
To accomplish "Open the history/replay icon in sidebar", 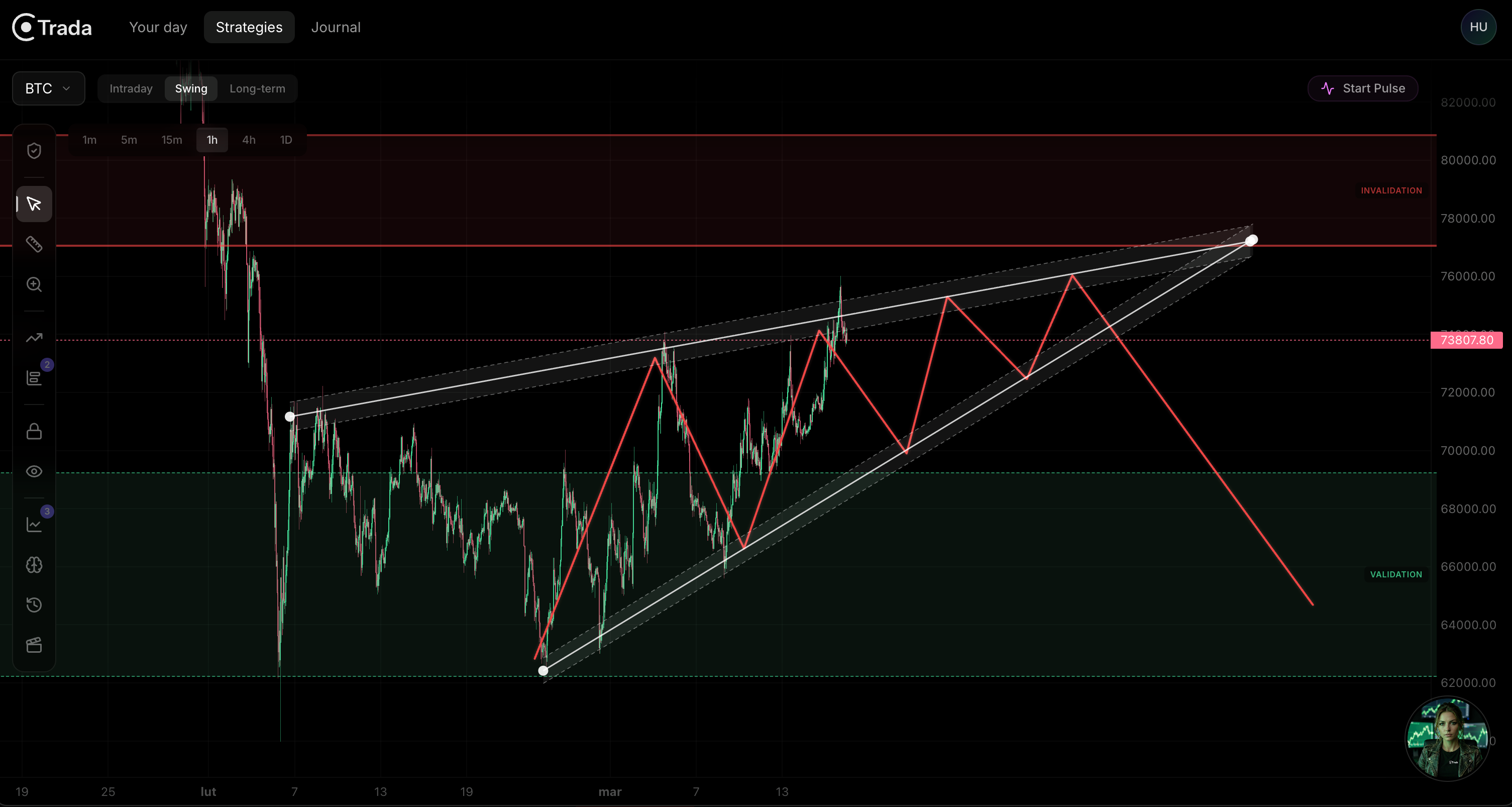I will (x=34, y=605).
